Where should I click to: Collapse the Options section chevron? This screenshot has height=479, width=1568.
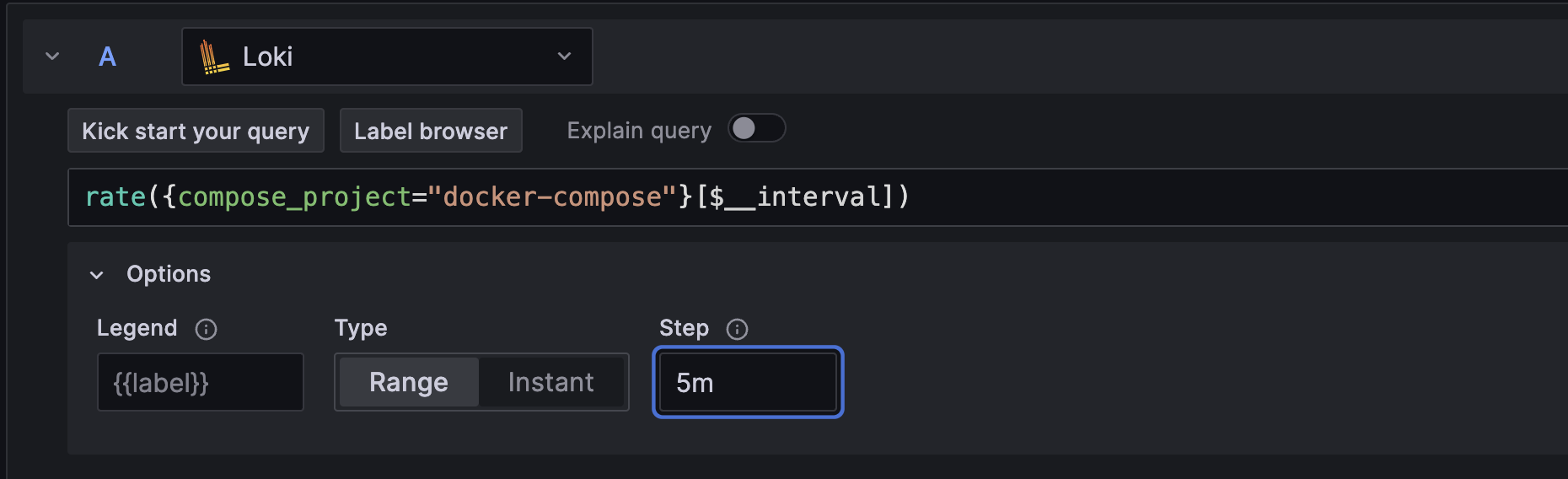(x=97, y=275)
